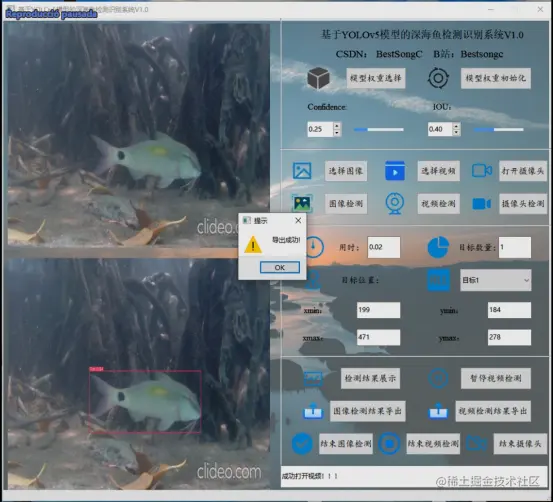Click the blue pie chart target count icon
554x502 pixels.
438,247
